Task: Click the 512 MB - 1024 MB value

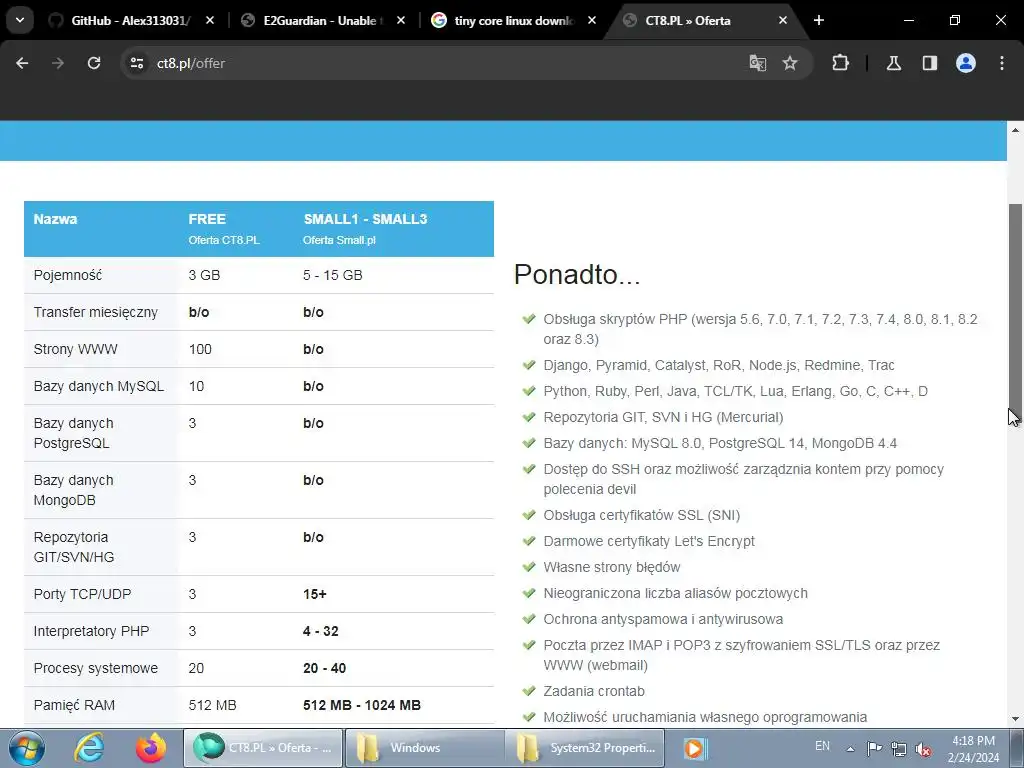Action: 362,705
